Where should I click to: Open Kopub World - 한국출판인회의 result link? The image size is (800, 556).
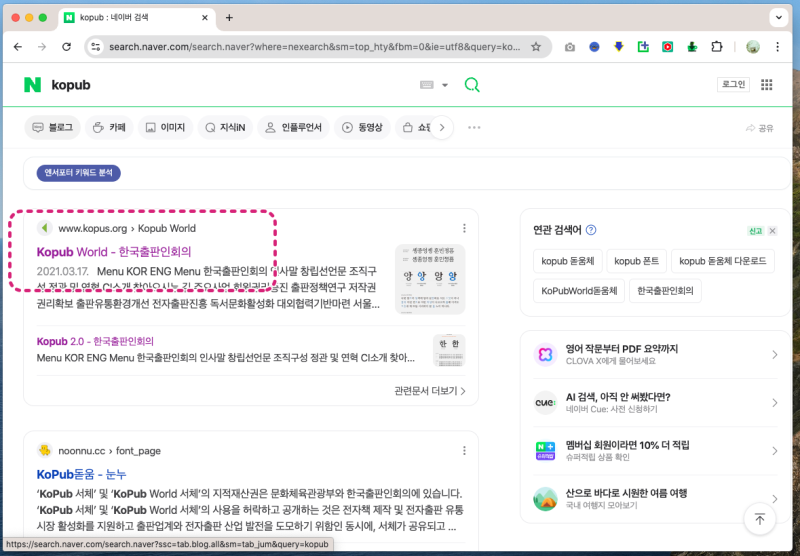click(114, 251)
